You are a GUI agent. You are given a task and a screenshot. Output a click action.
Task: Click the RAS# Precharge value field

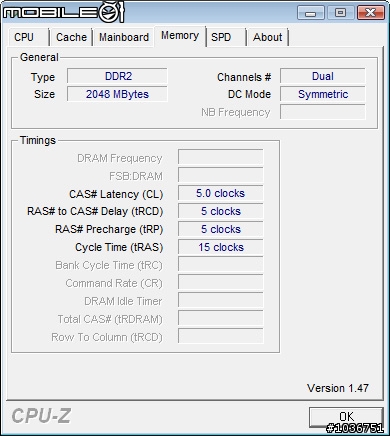click(221, 229)
